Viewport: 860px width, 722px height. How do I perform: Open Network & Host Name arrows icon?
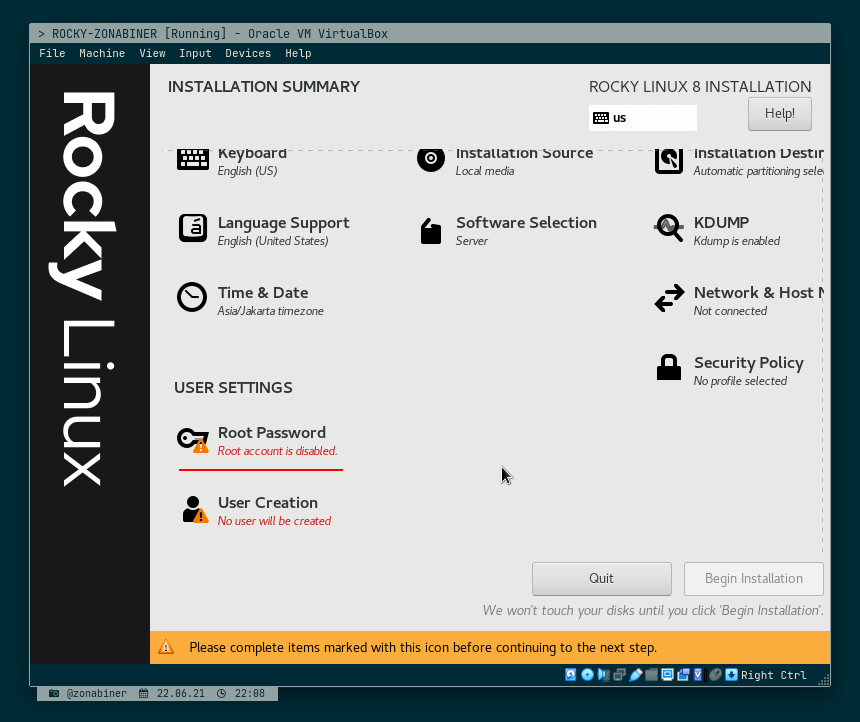pyautogui.click(x=668, y=297)
